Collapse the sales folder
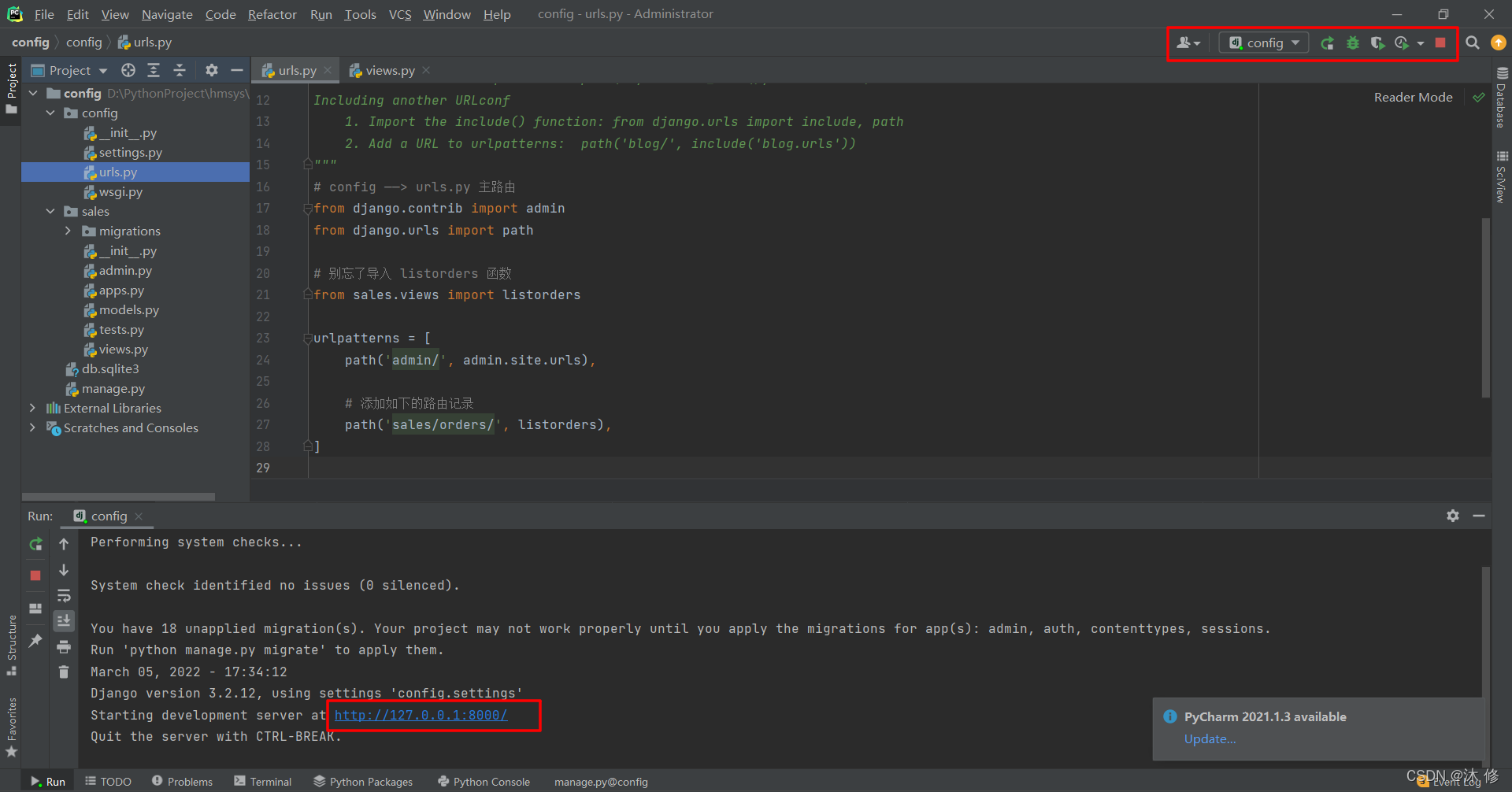 coord(50,211)
